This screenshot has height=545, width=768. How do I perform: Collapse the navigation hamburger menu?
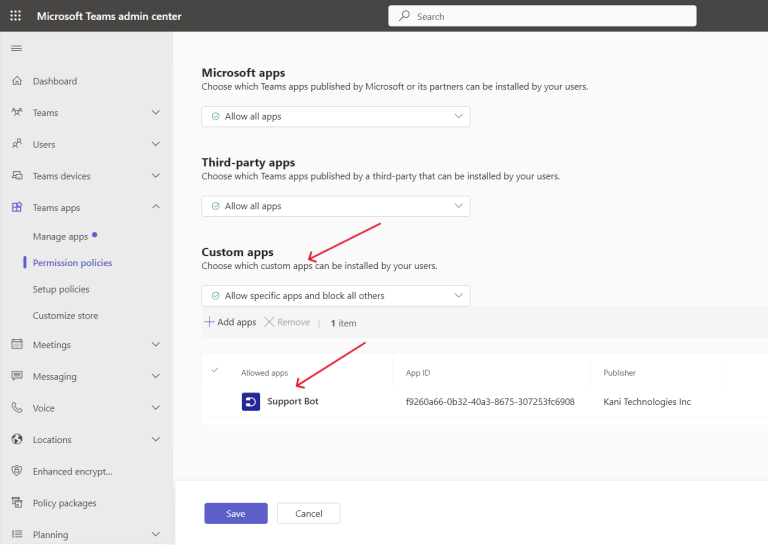pyautogui.click(x=16, y=48)
